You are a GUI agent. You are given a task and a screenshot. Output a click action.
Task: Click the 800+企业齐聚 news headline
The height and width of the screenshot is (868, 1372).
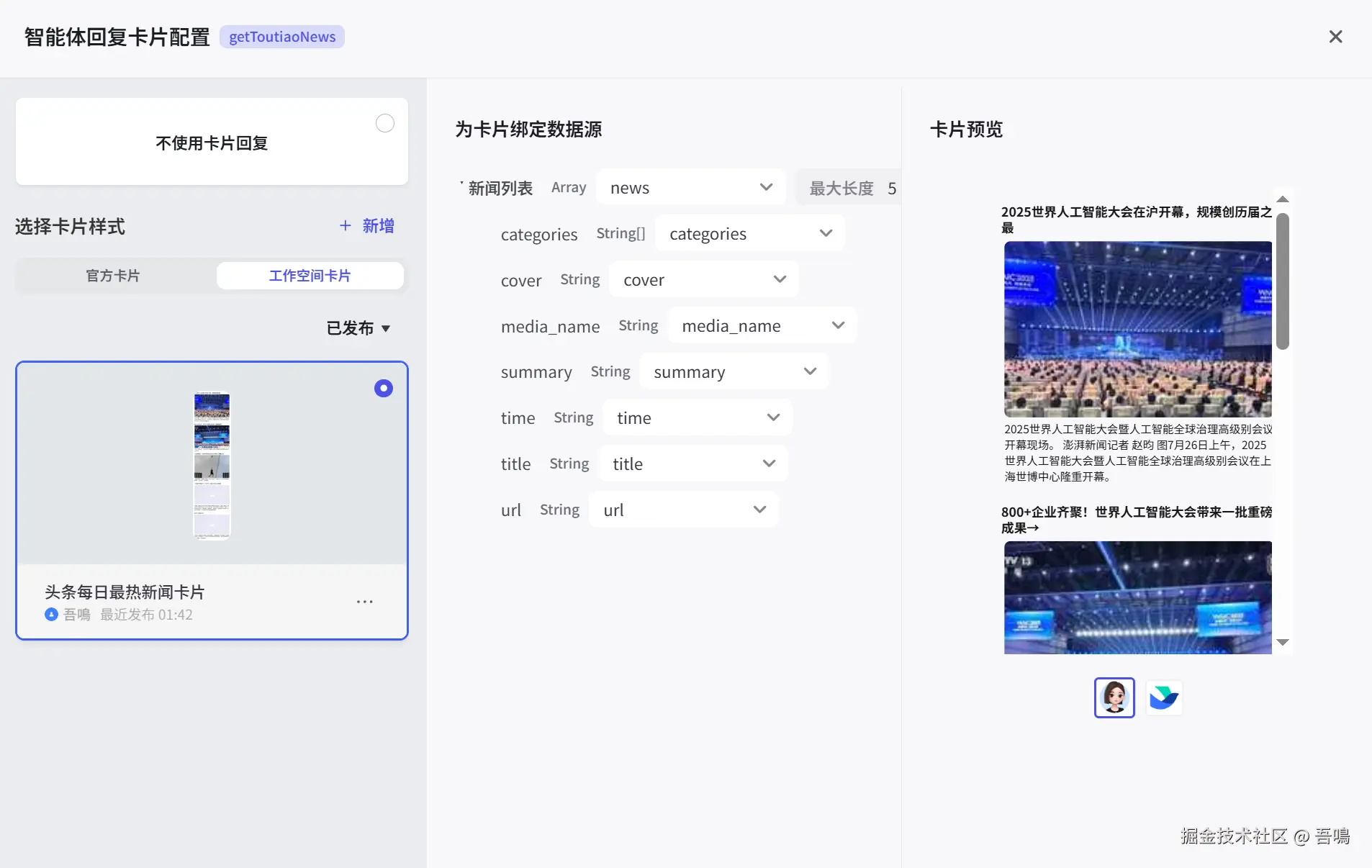pos(1137,520)
